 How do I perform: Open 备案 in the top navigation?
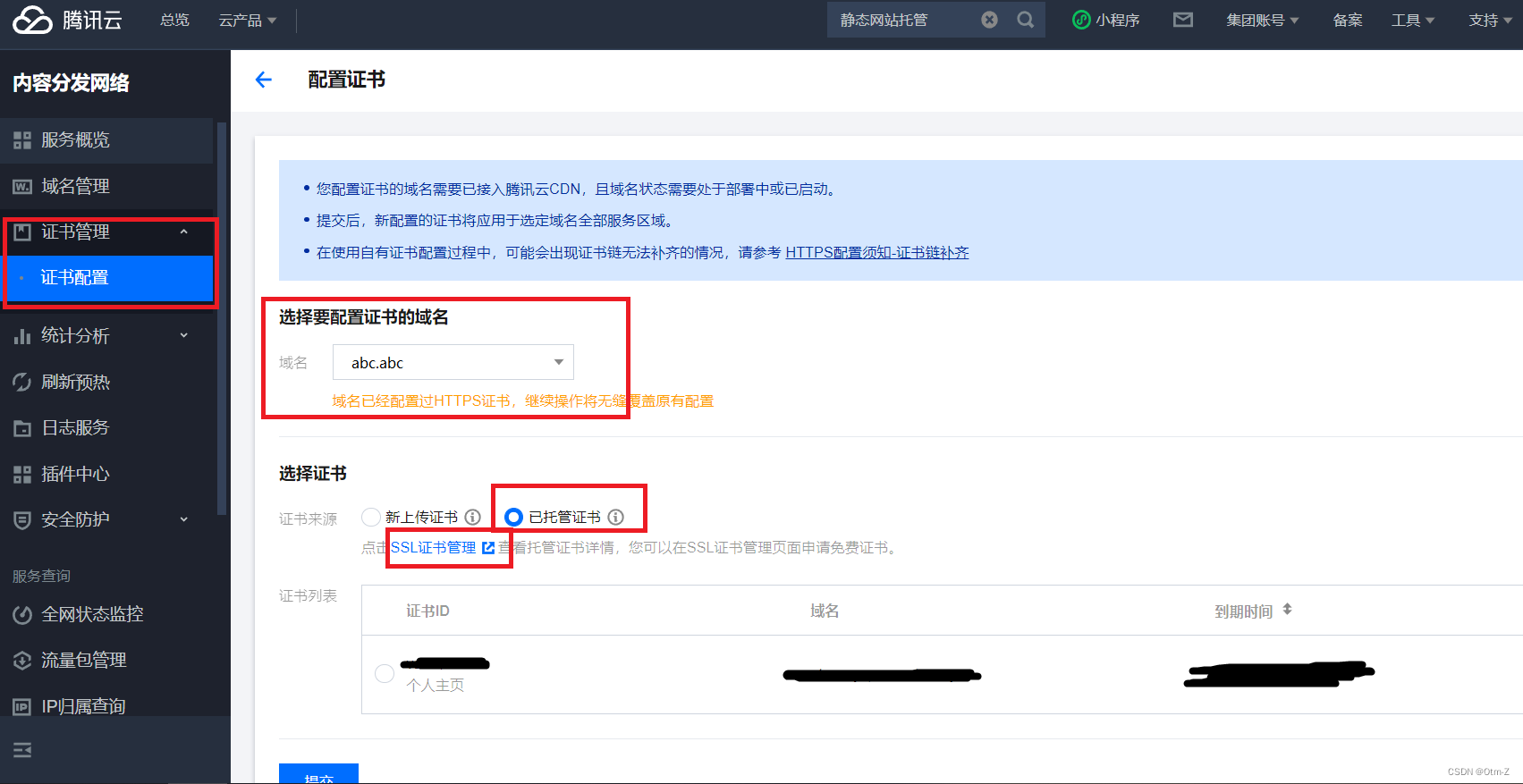pos(1348,20)
